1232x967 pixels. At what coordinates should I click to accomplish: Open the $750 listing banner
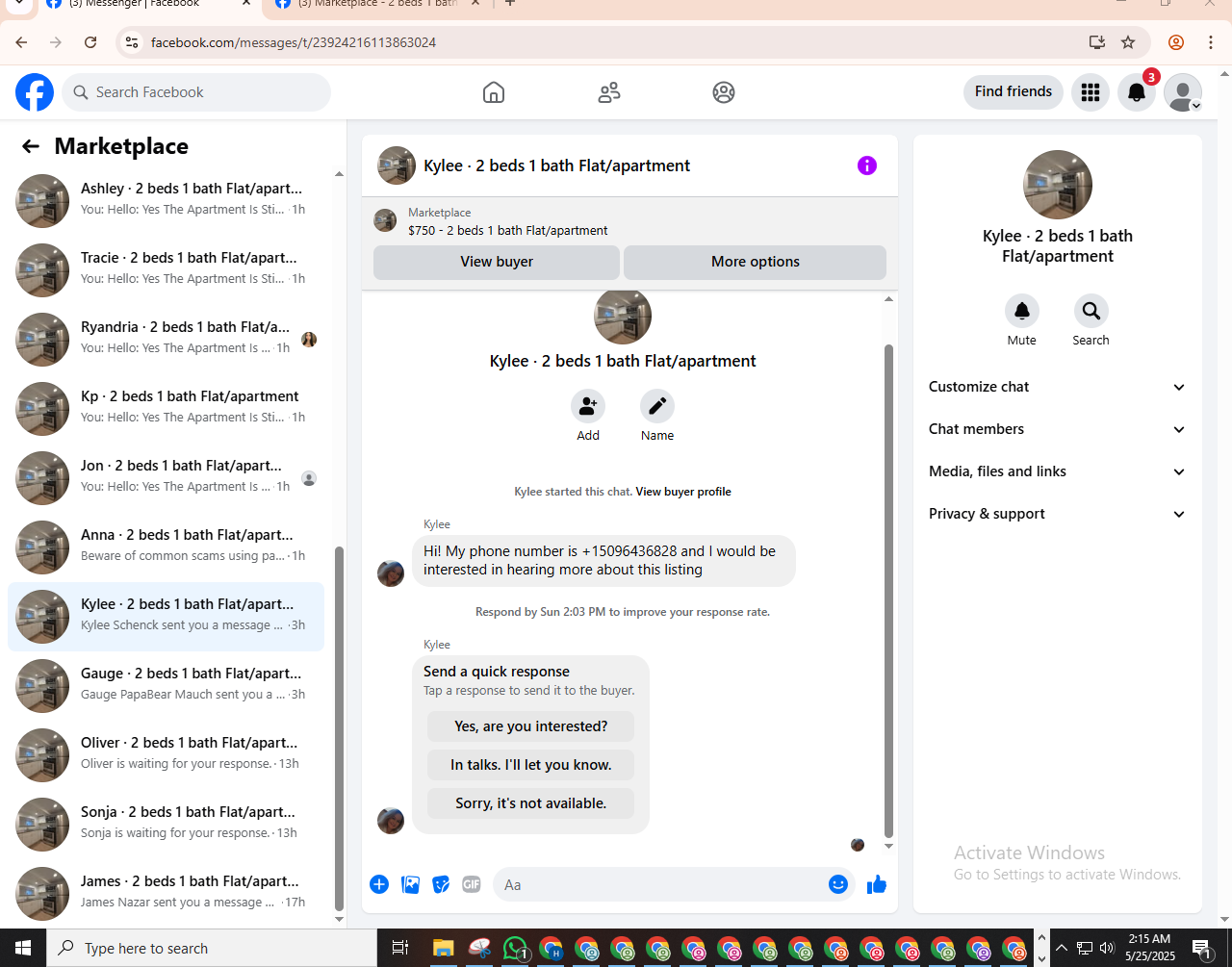click(629, 221)
